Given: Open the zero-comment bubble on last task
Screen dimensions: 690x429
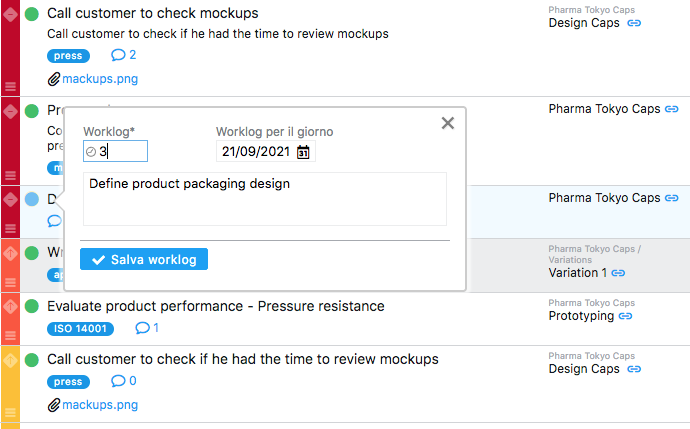Looking at the screenshot, I should 123,381.
